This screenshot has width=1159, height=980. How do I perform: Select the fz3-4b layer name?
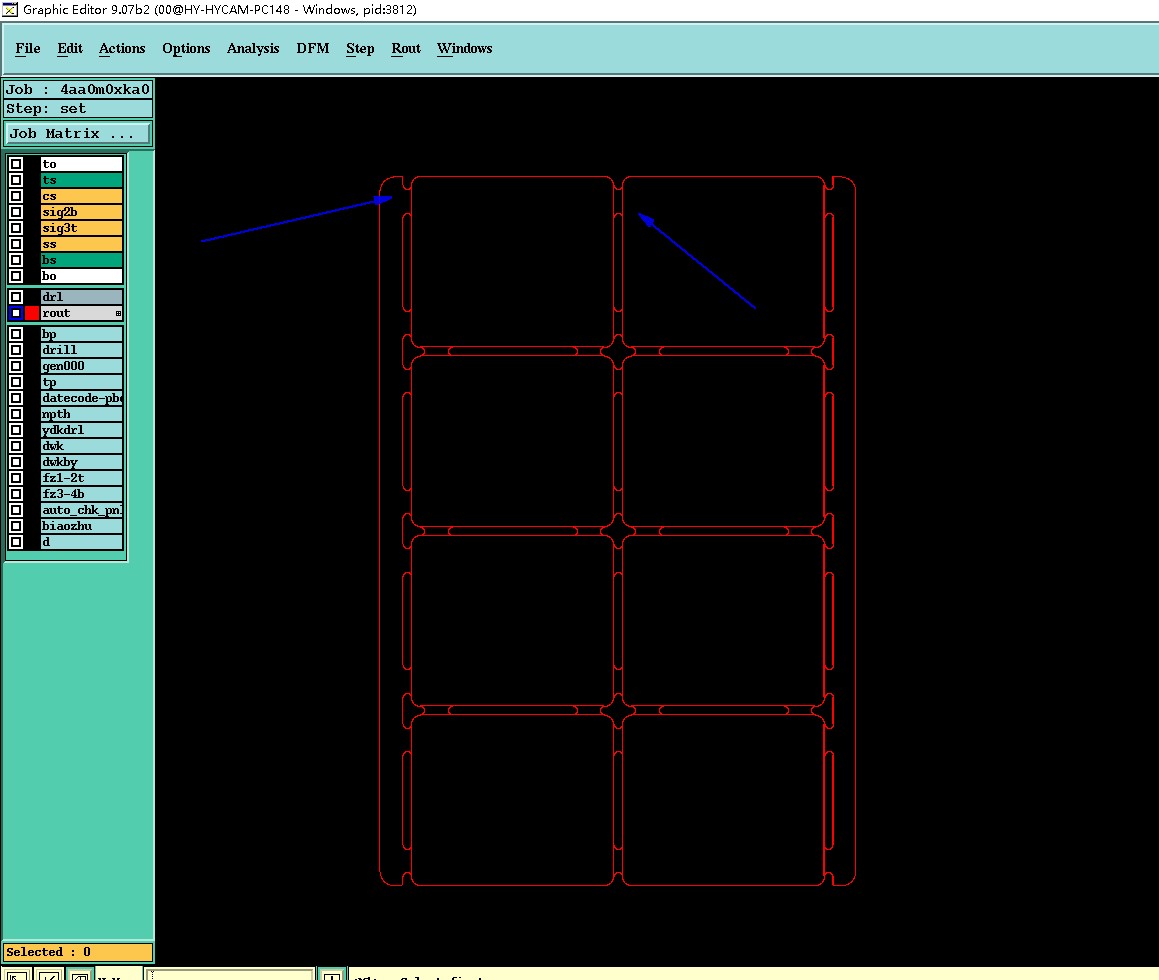click(81, 494)
